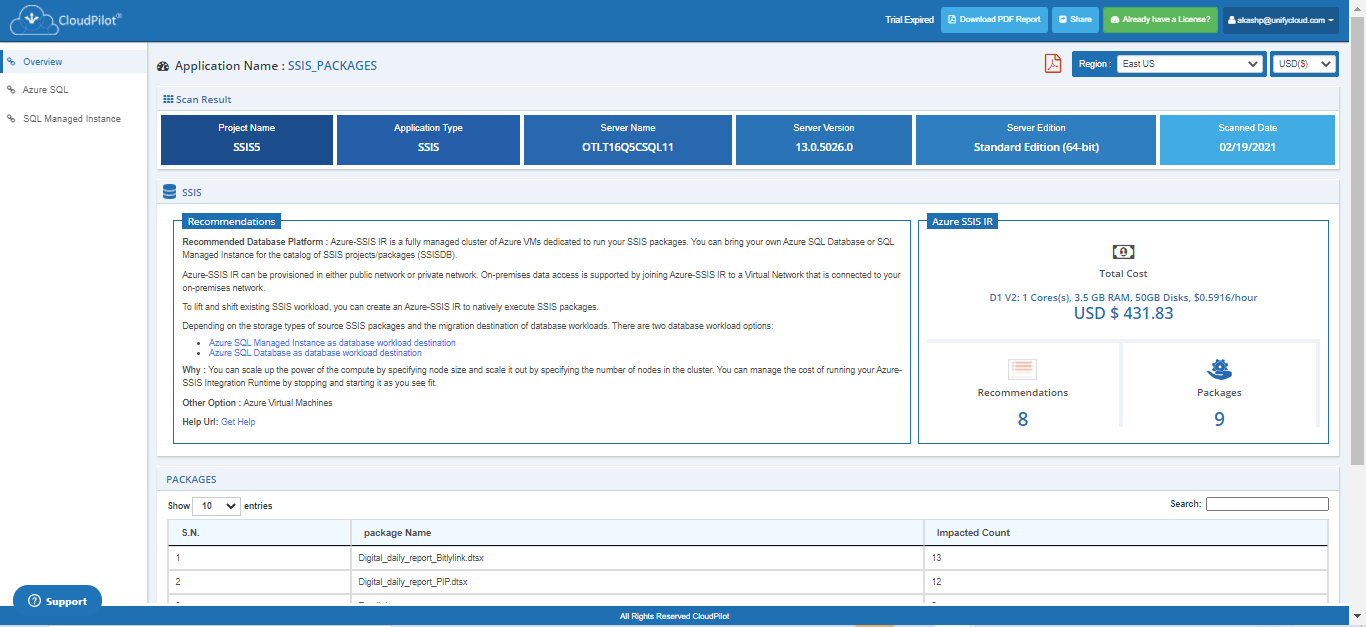Open the Recommendations tile icon

pyautogui.click(x=1022, y=369)
